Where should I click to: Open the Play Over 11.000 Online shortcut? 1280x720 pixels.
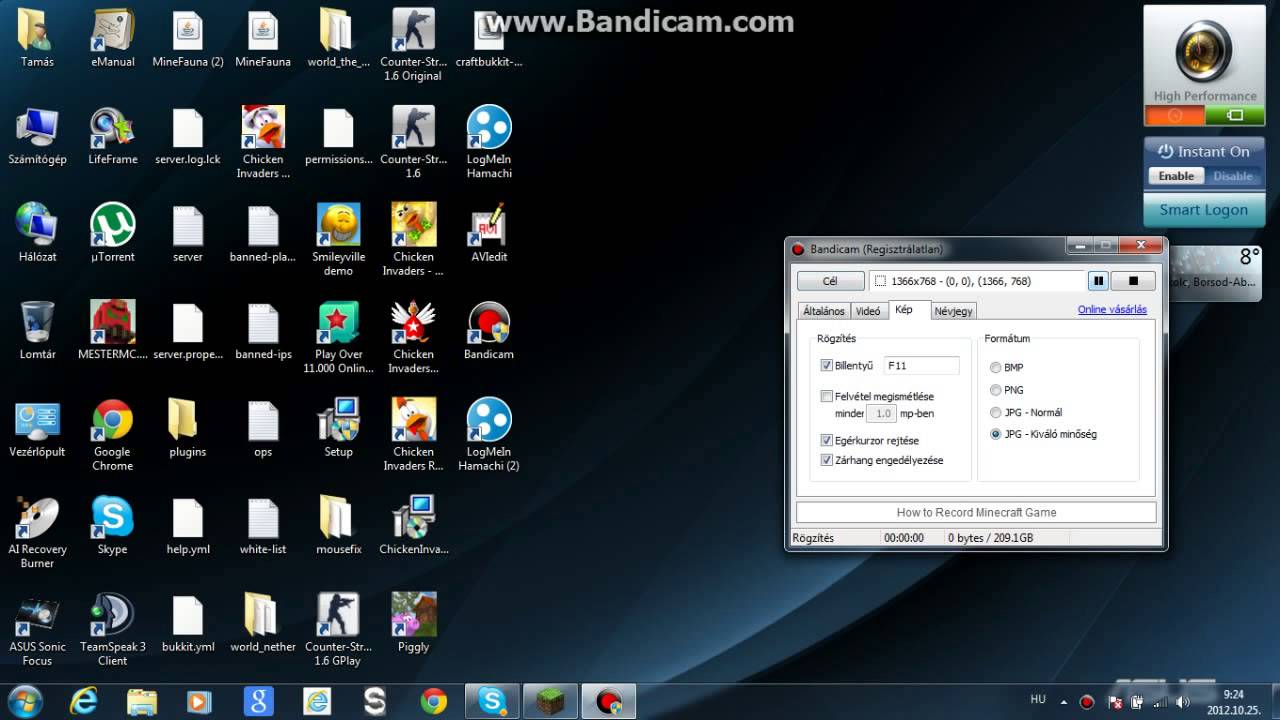click(338, 337)
